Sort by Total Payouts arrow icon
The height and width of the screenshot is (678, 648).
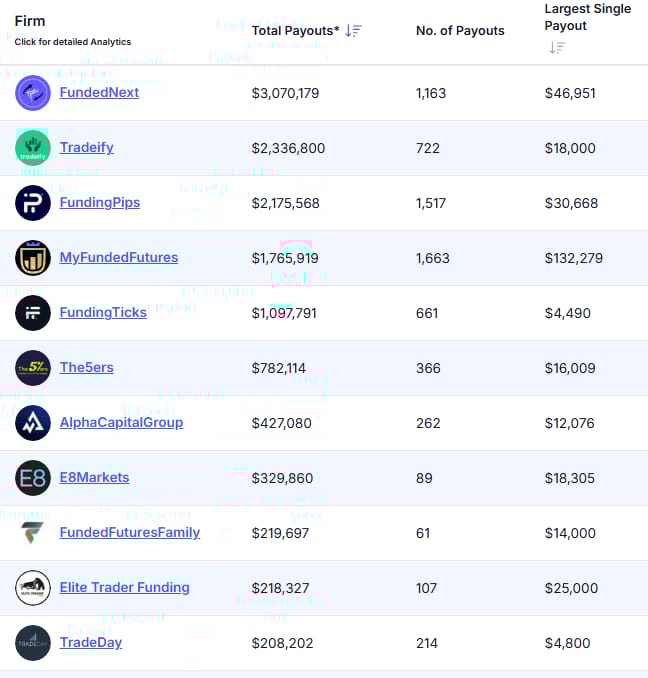353,31
